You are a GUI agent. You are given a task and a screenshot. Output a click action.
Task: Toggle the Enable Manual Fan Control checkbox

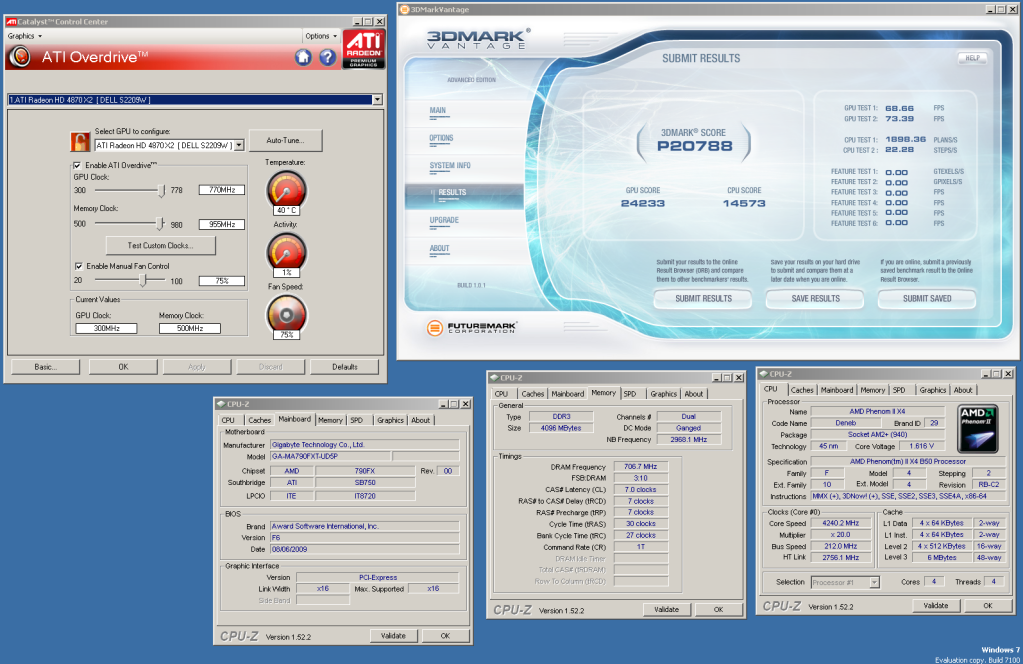pos(78,266)
